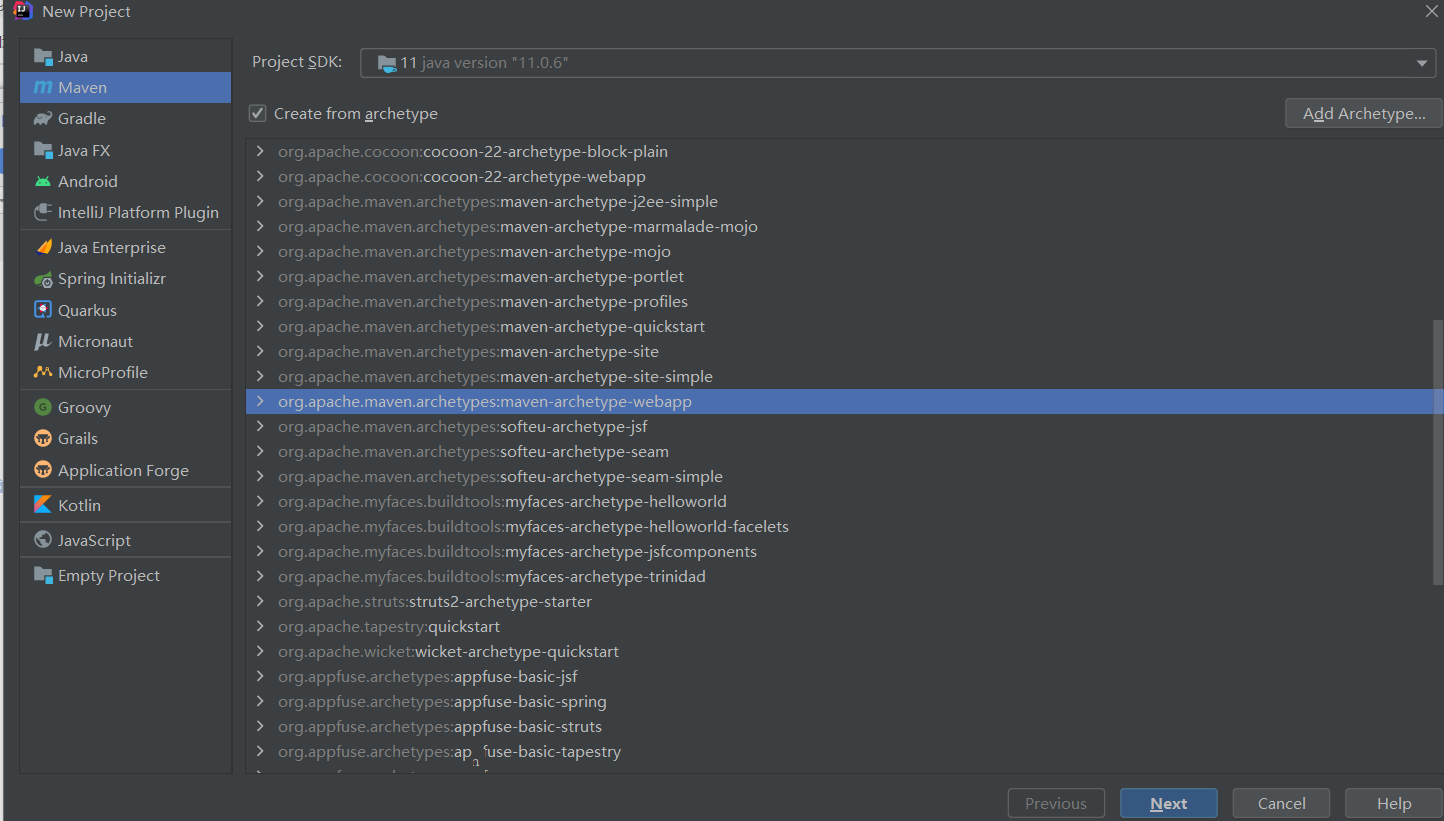This screenshot has height=821, width=1444.
Task: Click the MicroProfile icon
Action: (43, 372)
